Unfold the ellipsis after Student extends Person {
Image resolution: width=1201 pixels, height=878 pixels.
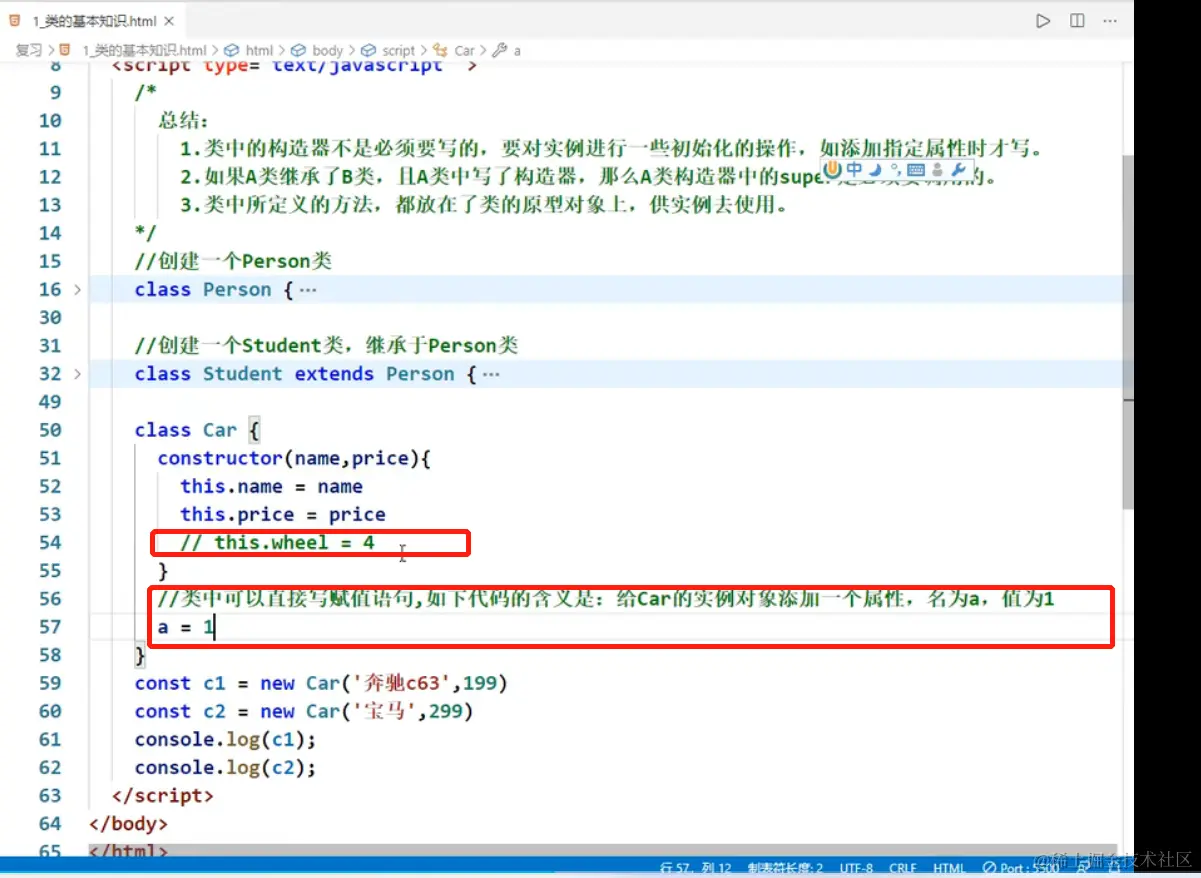click(x=490, y=374)
